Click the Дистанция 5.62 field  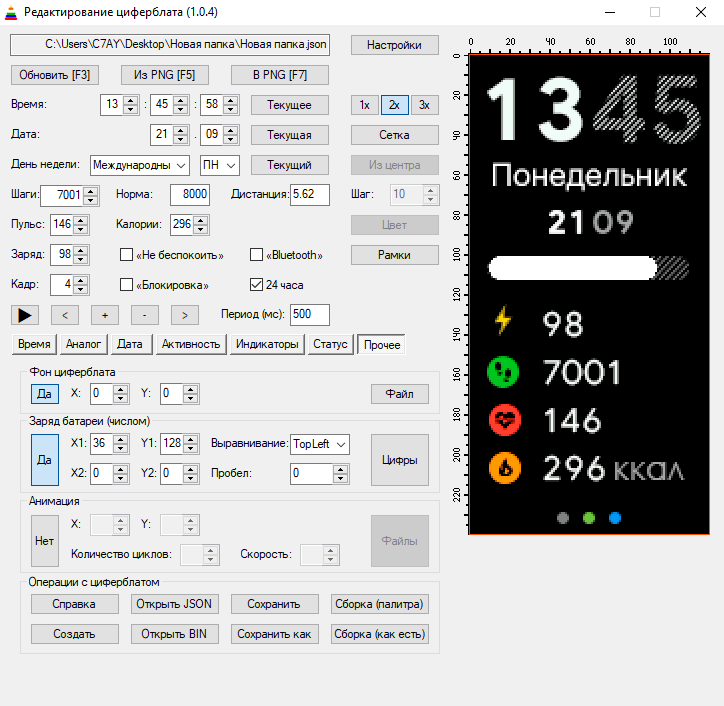(310, 195)
